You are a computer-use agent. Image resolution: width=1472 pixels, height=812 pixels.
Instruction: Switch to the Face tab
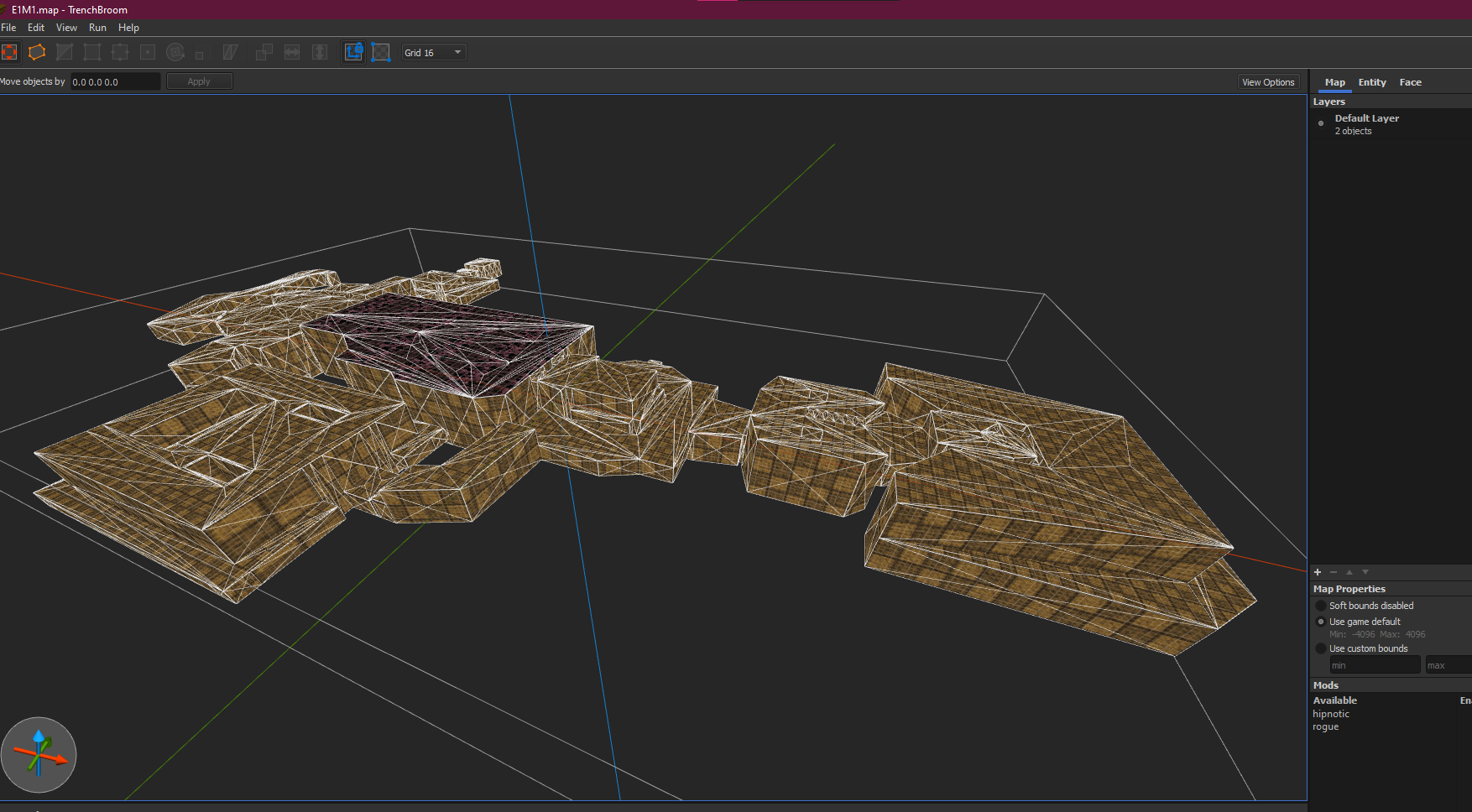pyautogui.click(x=1410, y=82)
